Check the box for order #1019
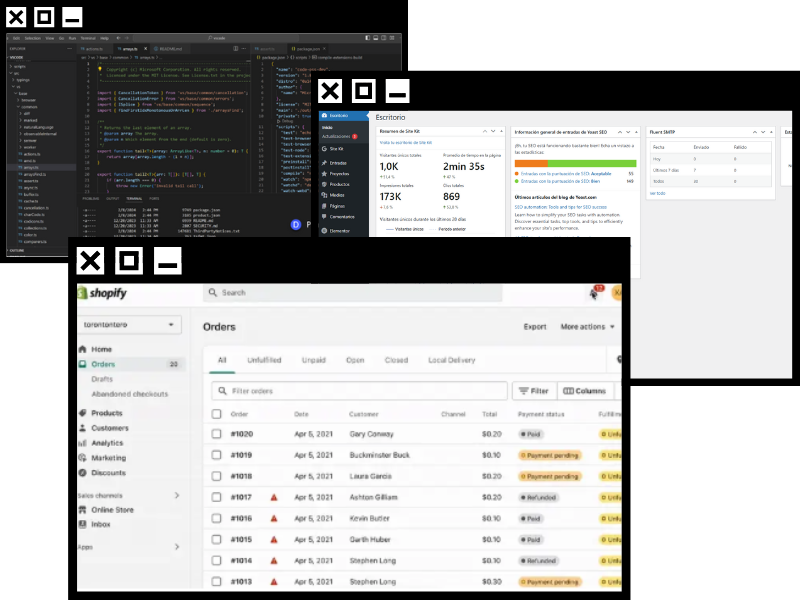 pos(216,455)
